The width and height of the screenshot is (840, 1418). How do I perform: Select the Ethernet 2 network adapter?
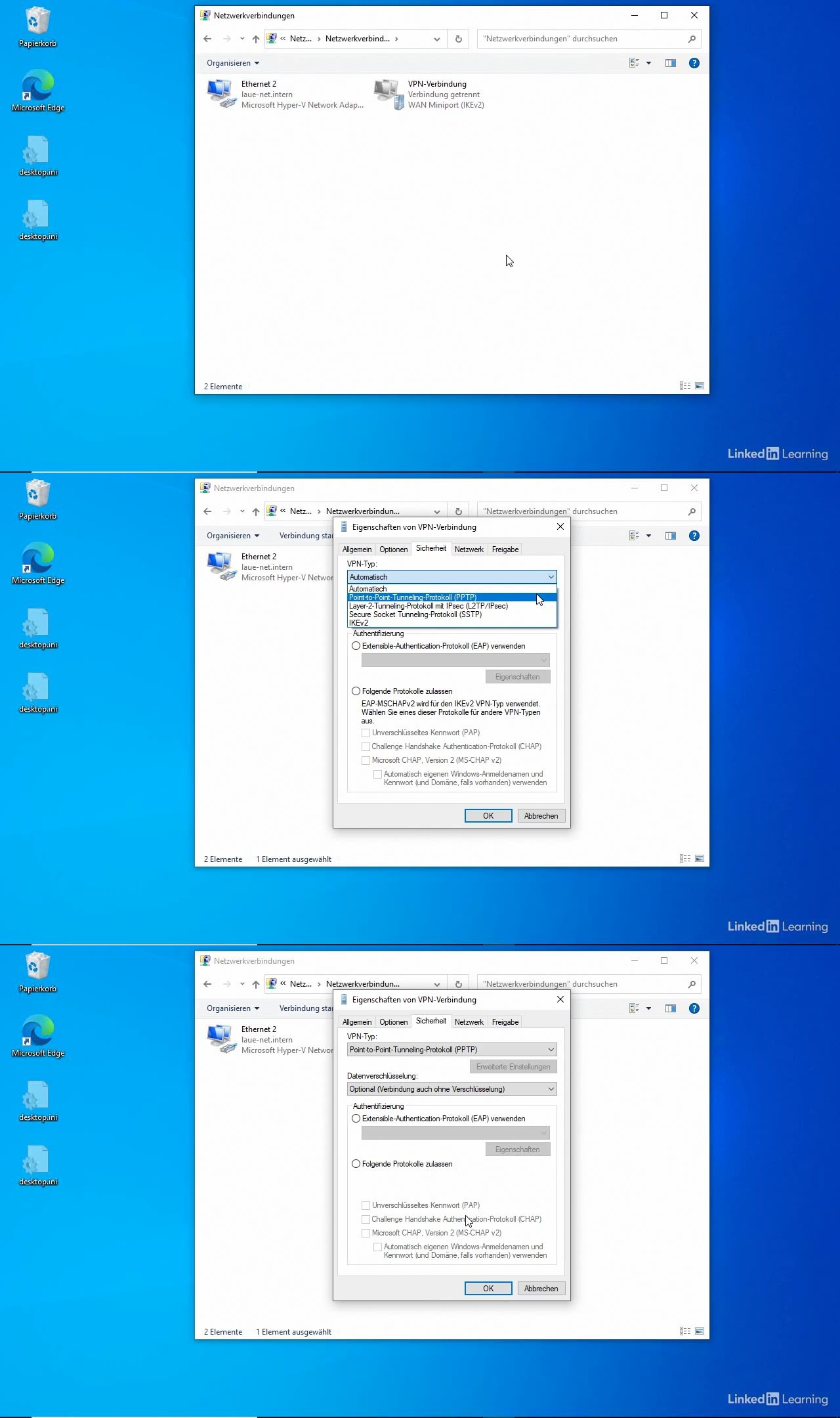pyautogui.click(x=221, y=94)
